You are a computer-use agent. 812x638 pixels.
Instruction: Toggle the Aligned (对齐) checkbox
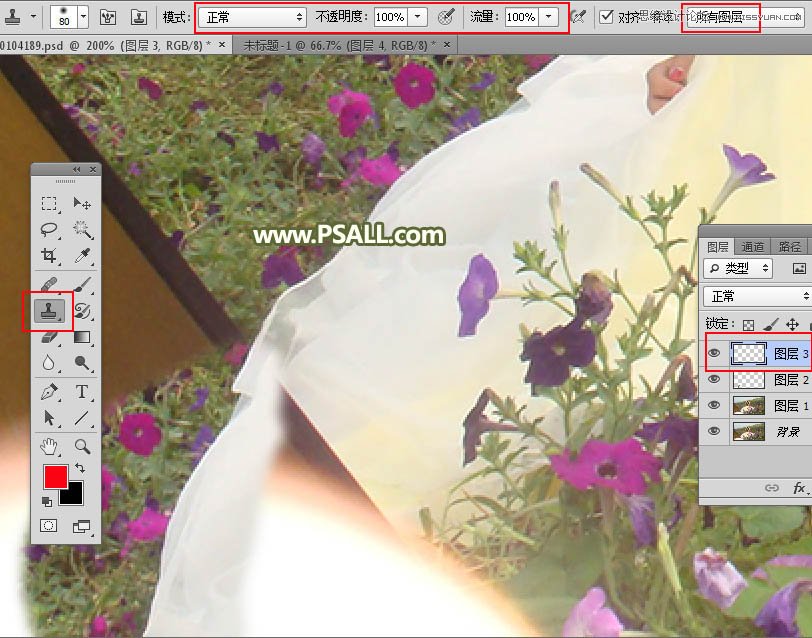point(605,17)
